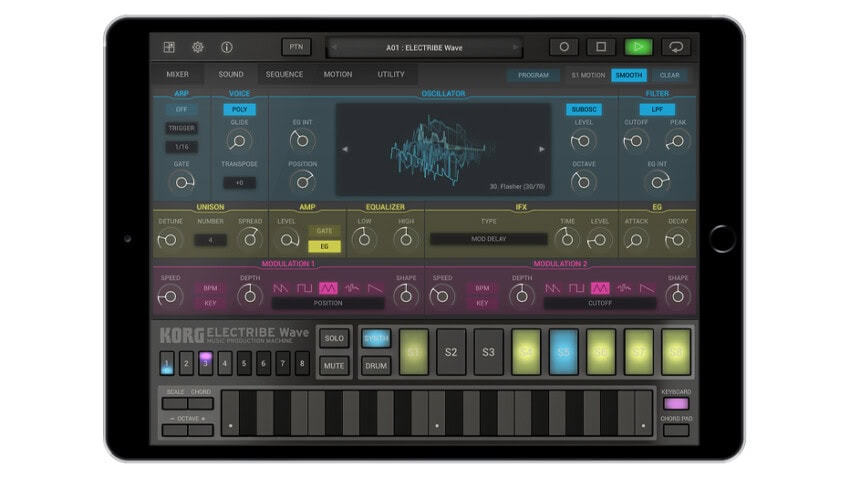Select AMP EG mode

324,247
